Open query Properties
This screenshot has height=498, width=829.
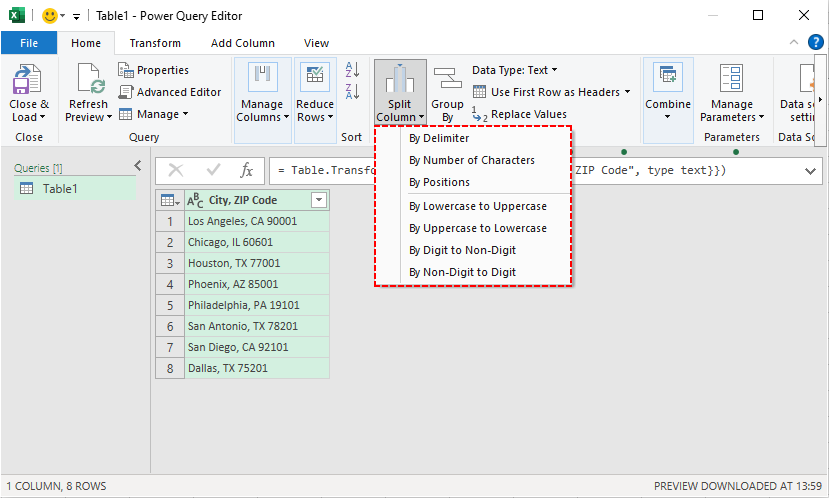coord(153,70)
